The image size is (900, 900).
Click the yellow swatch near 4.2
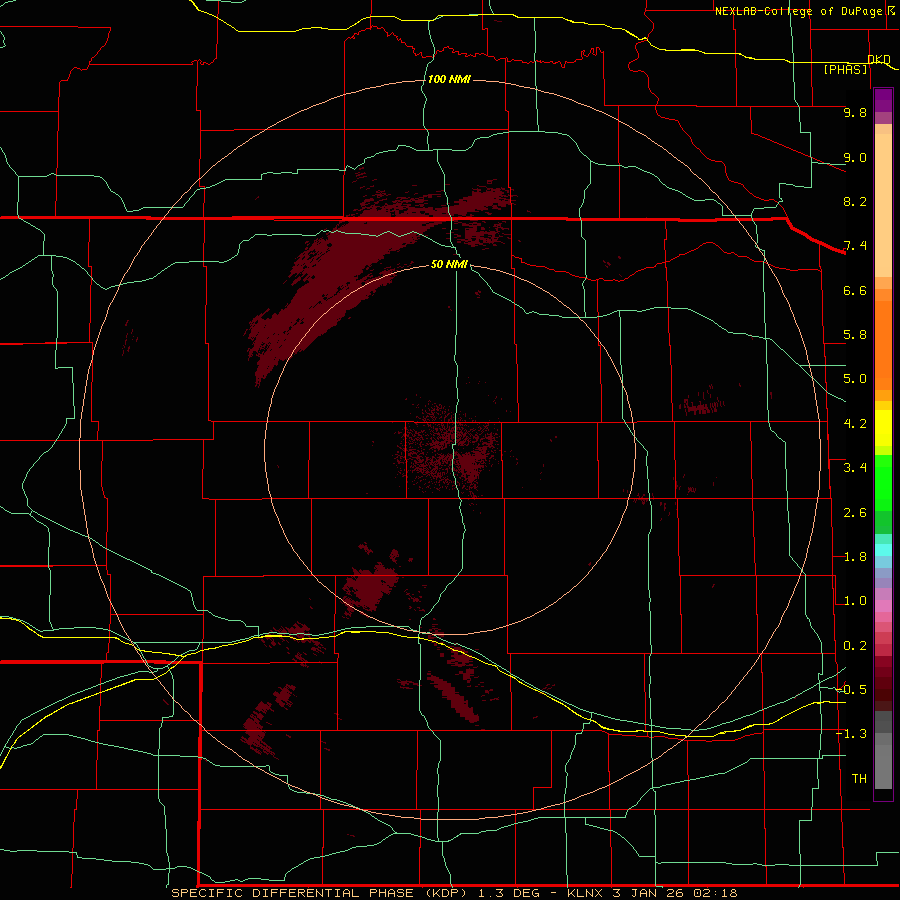(883, 428)
